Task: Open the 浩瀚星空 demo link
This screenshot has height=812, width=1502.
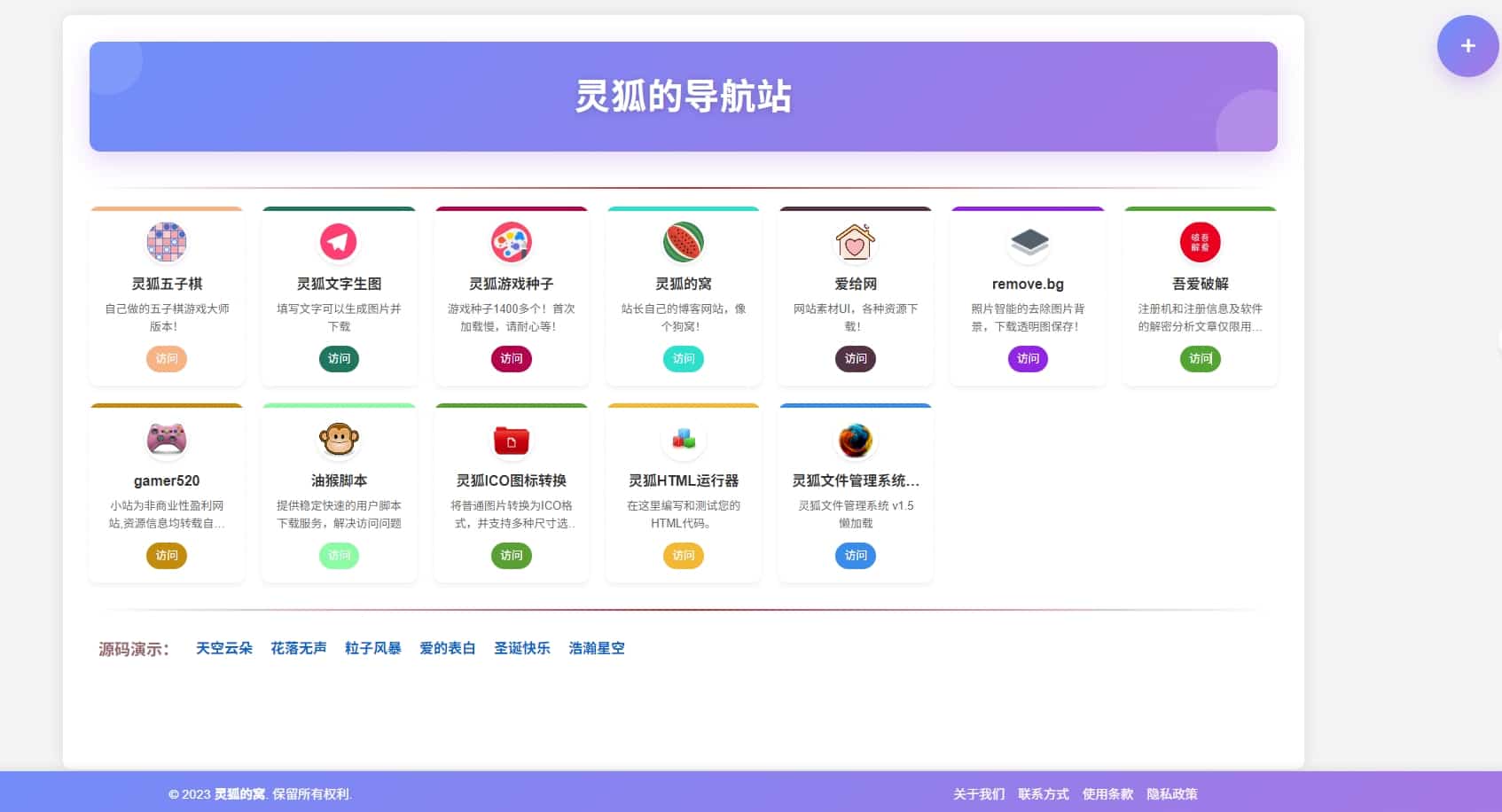Action: (597, 649)
